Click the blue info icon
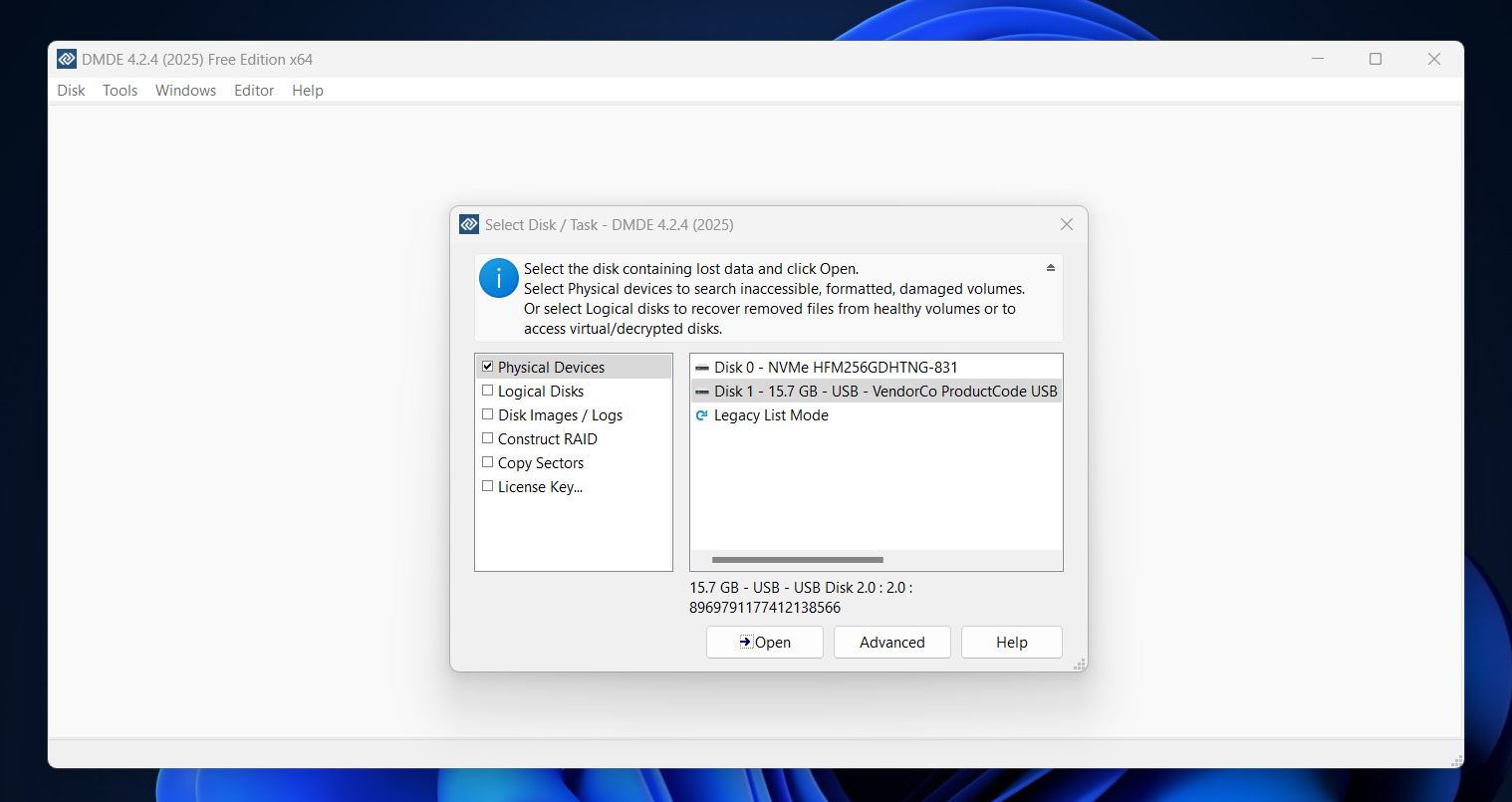This screenshot has width=1512, height=802. click(499, 278)
